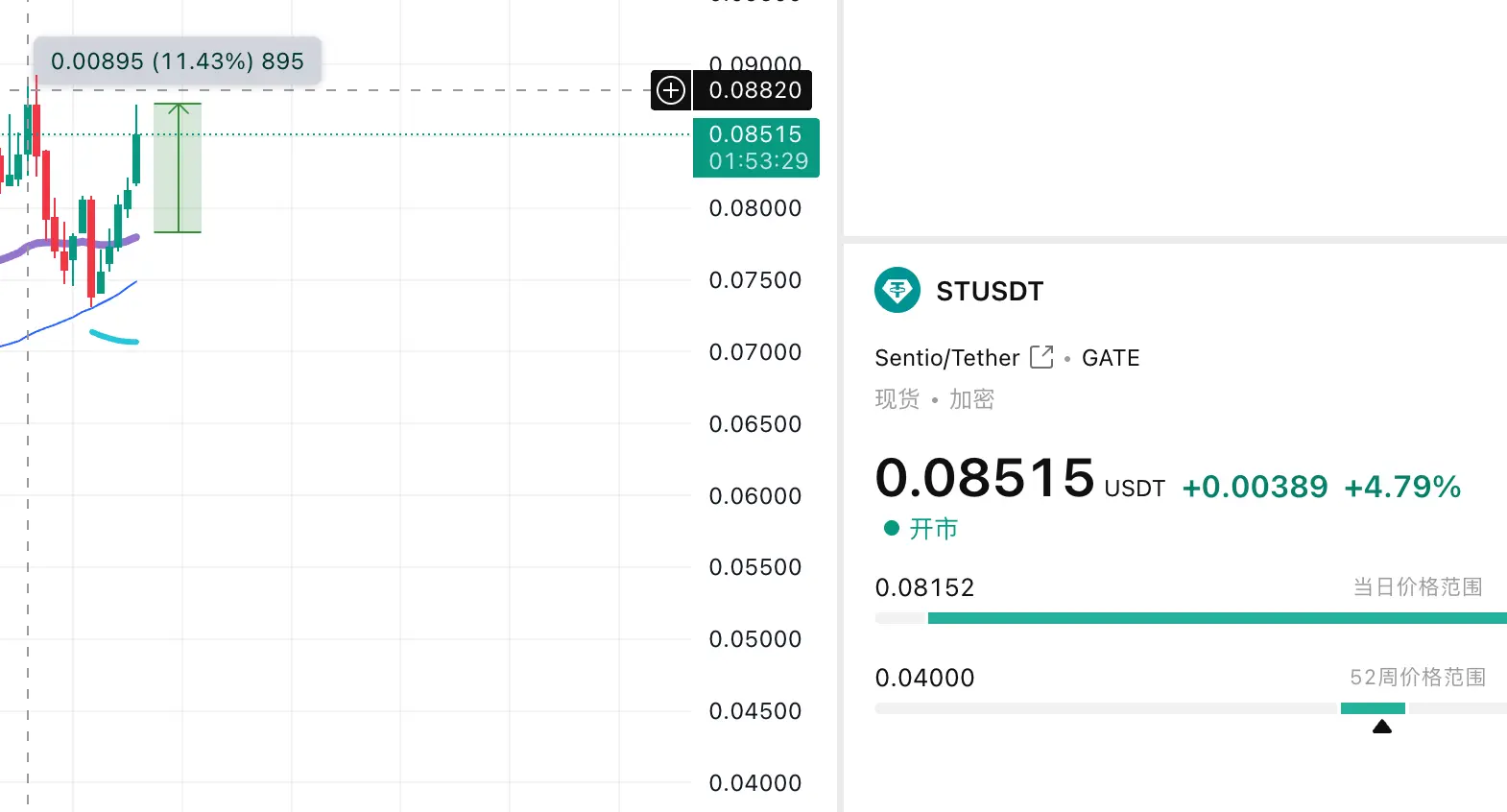Click the 加密 crypto category label
This screenshot has width=1507, height=812.
coord(971,399)
